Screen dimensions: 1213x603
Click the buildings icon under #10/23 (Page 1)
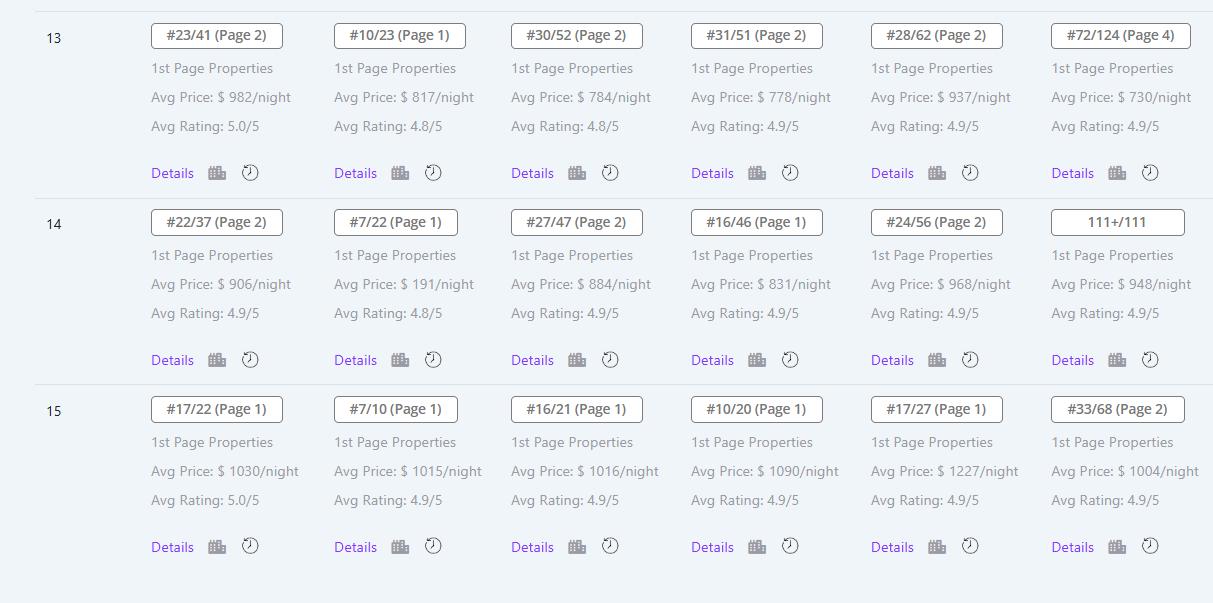400,173
